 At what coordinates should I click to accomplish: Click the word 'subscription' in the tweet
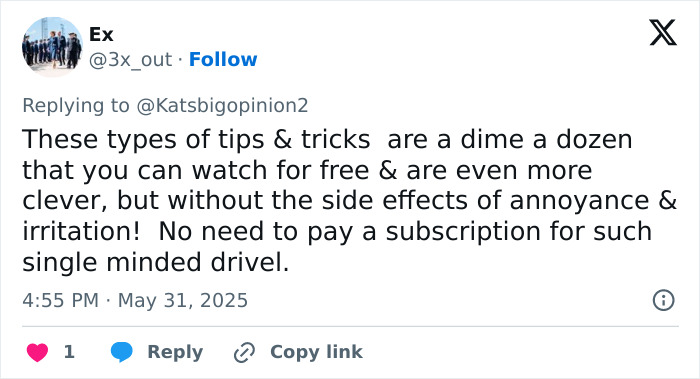click(463, 232)
